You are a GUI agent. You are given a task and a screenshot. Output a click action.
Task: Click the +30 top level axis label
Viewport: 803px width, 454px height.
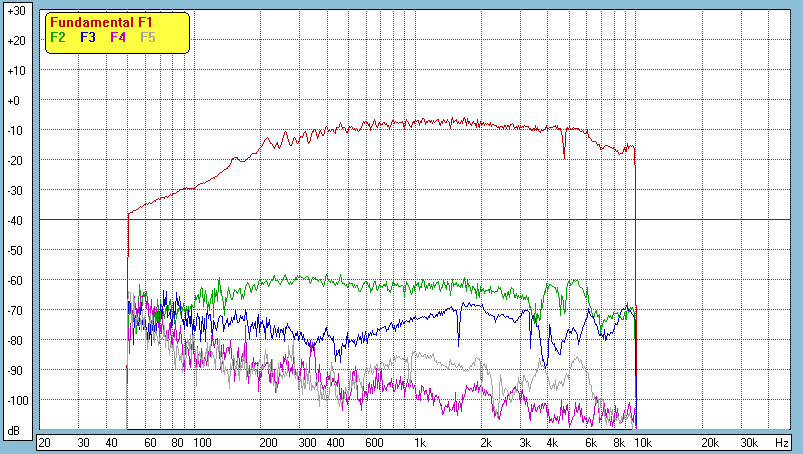click(15, 11)
